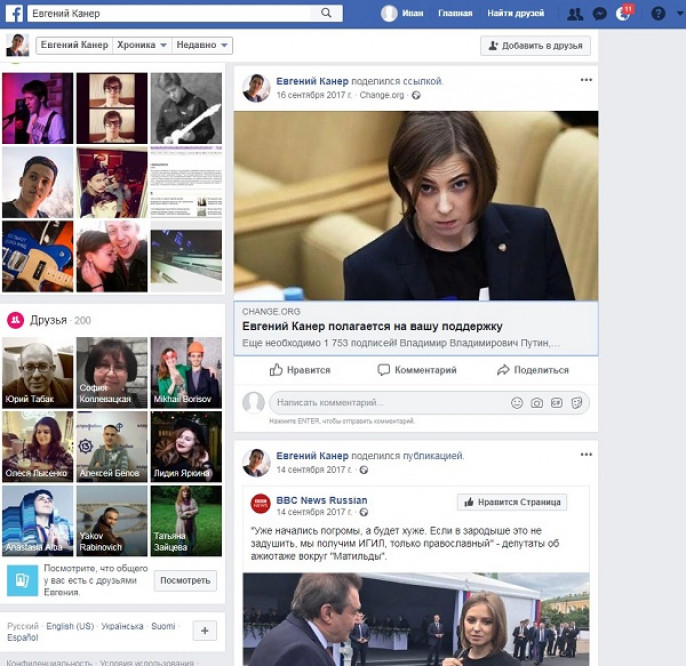
Task: Click Нравится like button on first post
Action: (x=300, y=370)
